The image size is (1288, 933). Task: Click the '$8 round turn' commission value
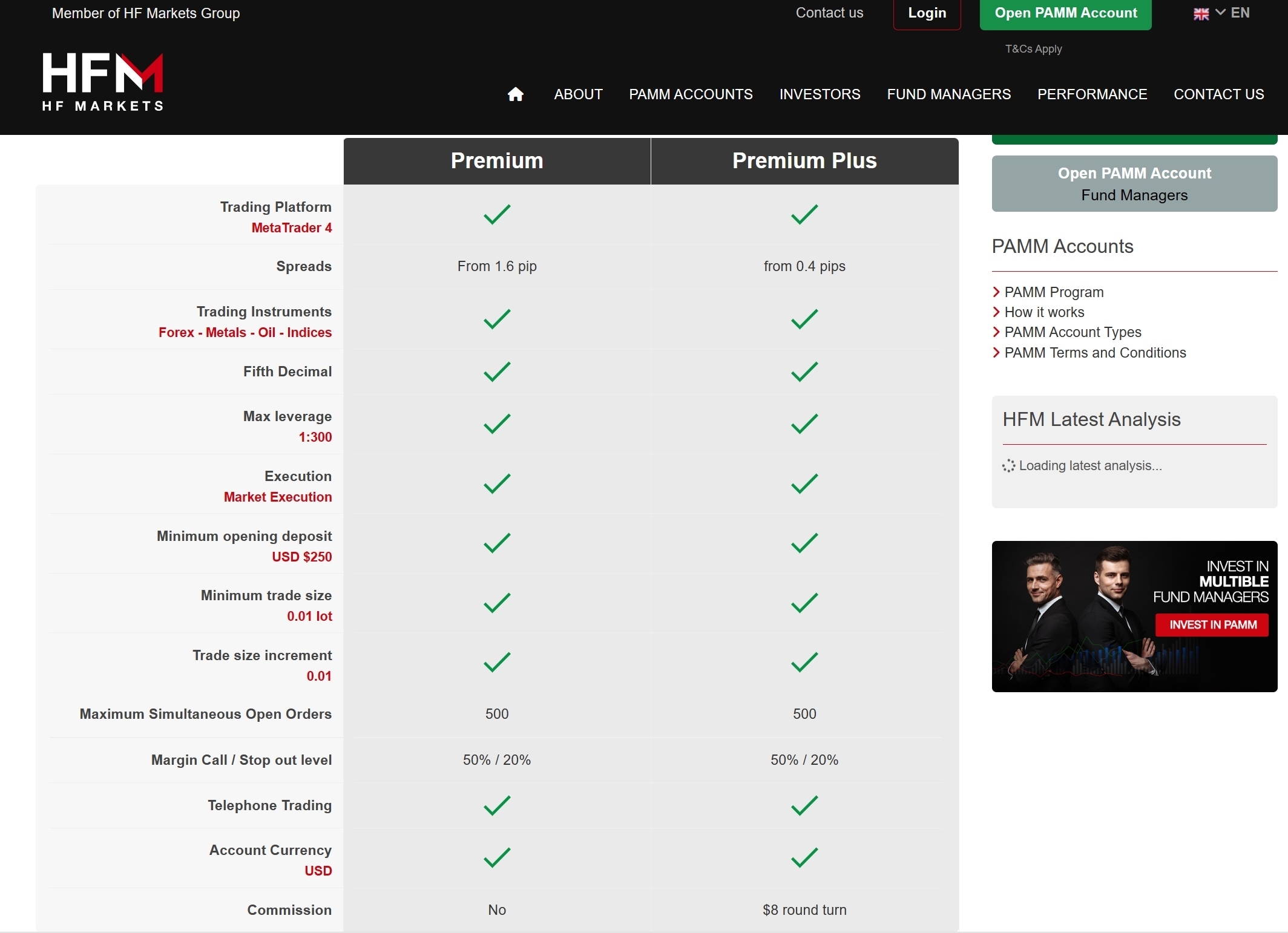pyautogui.click(x=804, y=910)
